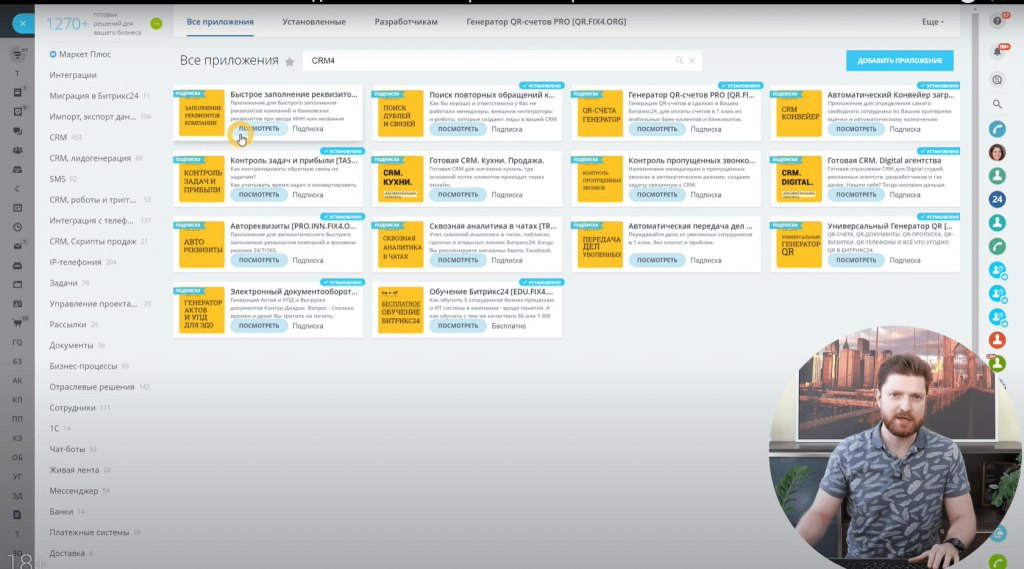Clear the CRM4 search text with the x icon
Viewport: 1024px width, 569px height.
(692, 61)
